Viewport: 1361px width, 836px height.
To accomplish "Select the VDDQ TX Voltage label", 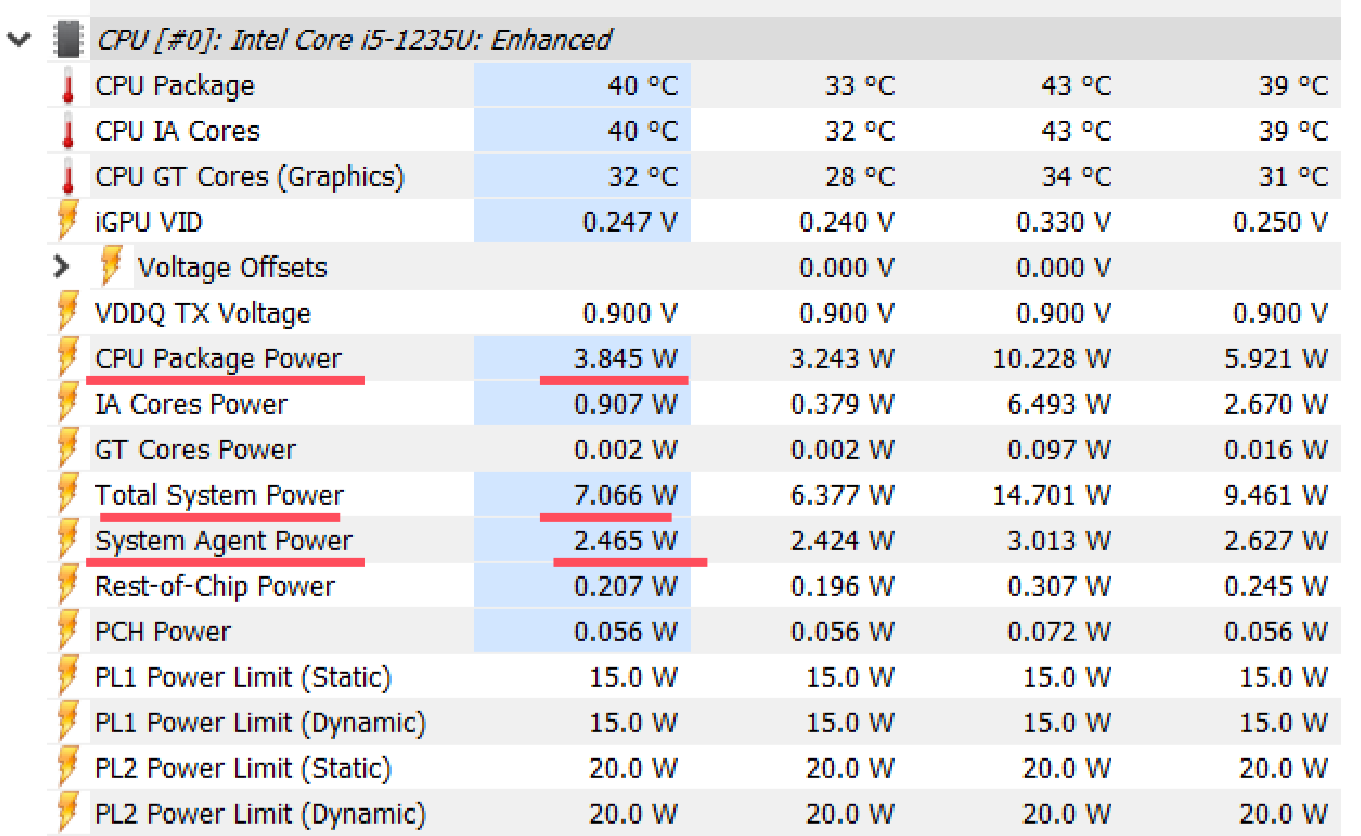I will (x=203, y=314).
